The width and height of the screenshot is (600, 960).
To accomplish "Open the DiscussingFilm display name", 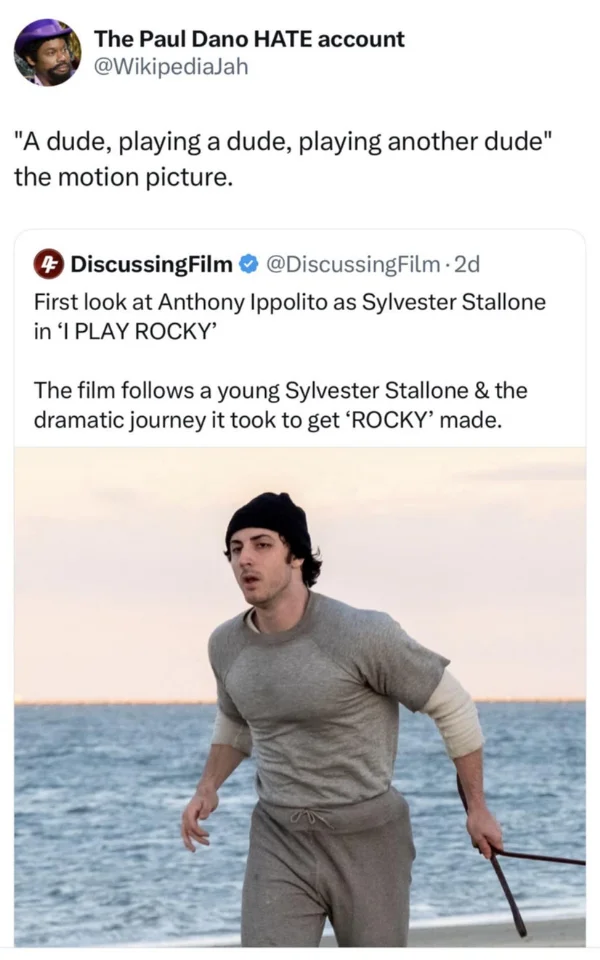I will [150, 265].
